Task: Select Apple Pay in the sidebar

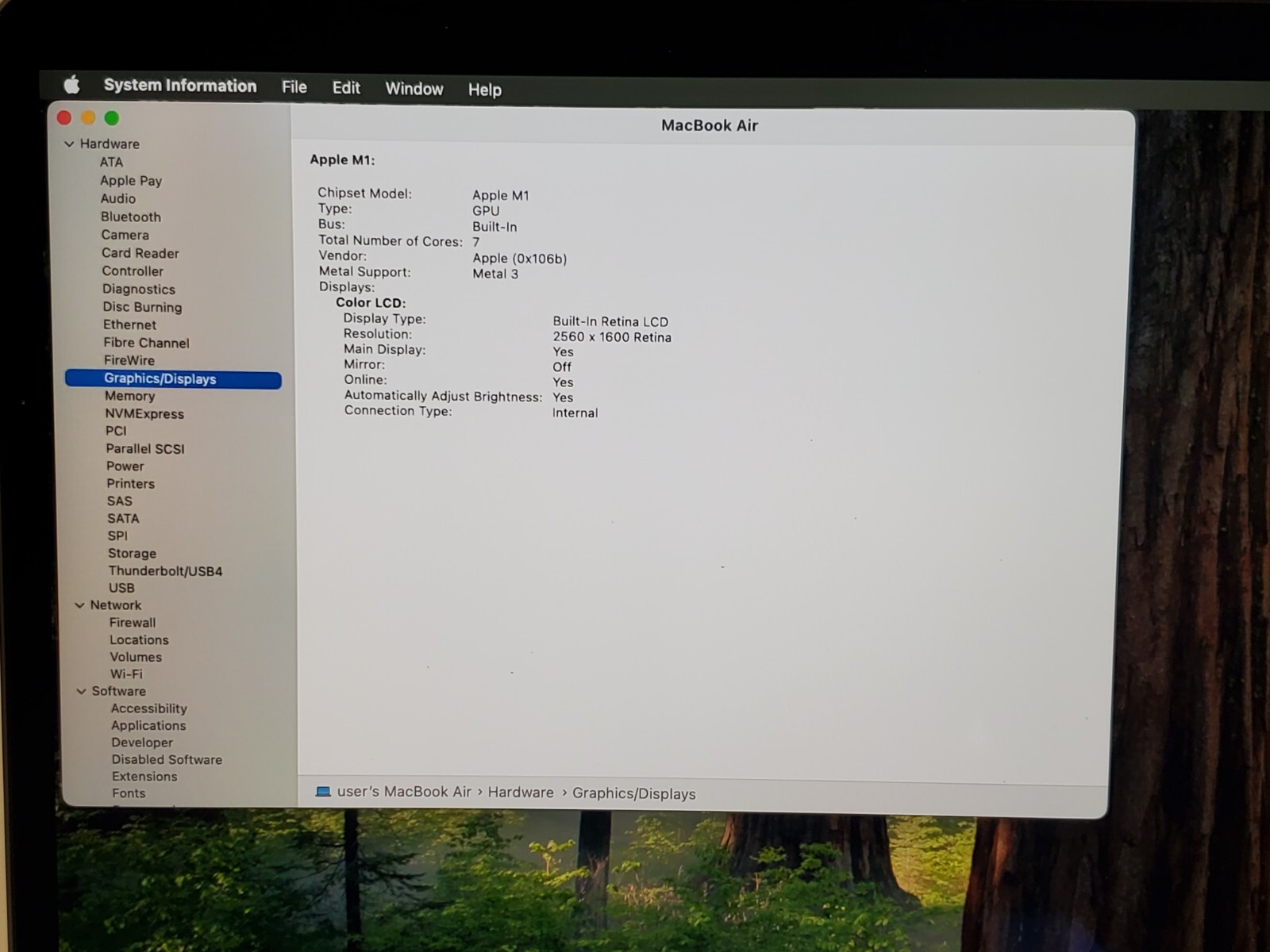Action: coord(131,181)
